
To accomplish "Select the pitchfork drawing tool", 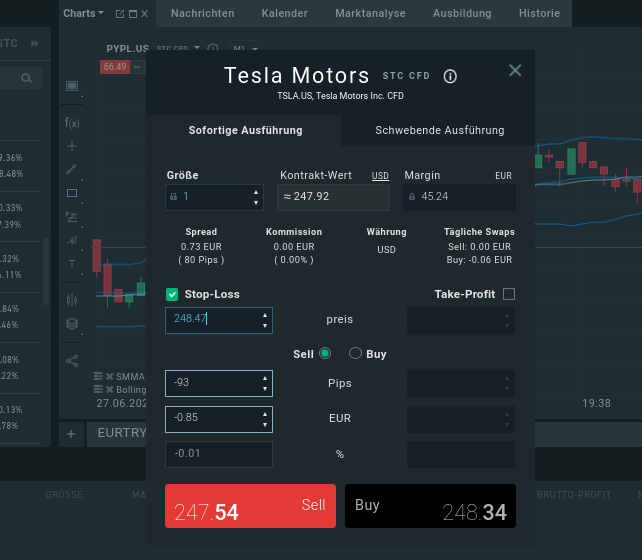I will [x=72, y=240].
